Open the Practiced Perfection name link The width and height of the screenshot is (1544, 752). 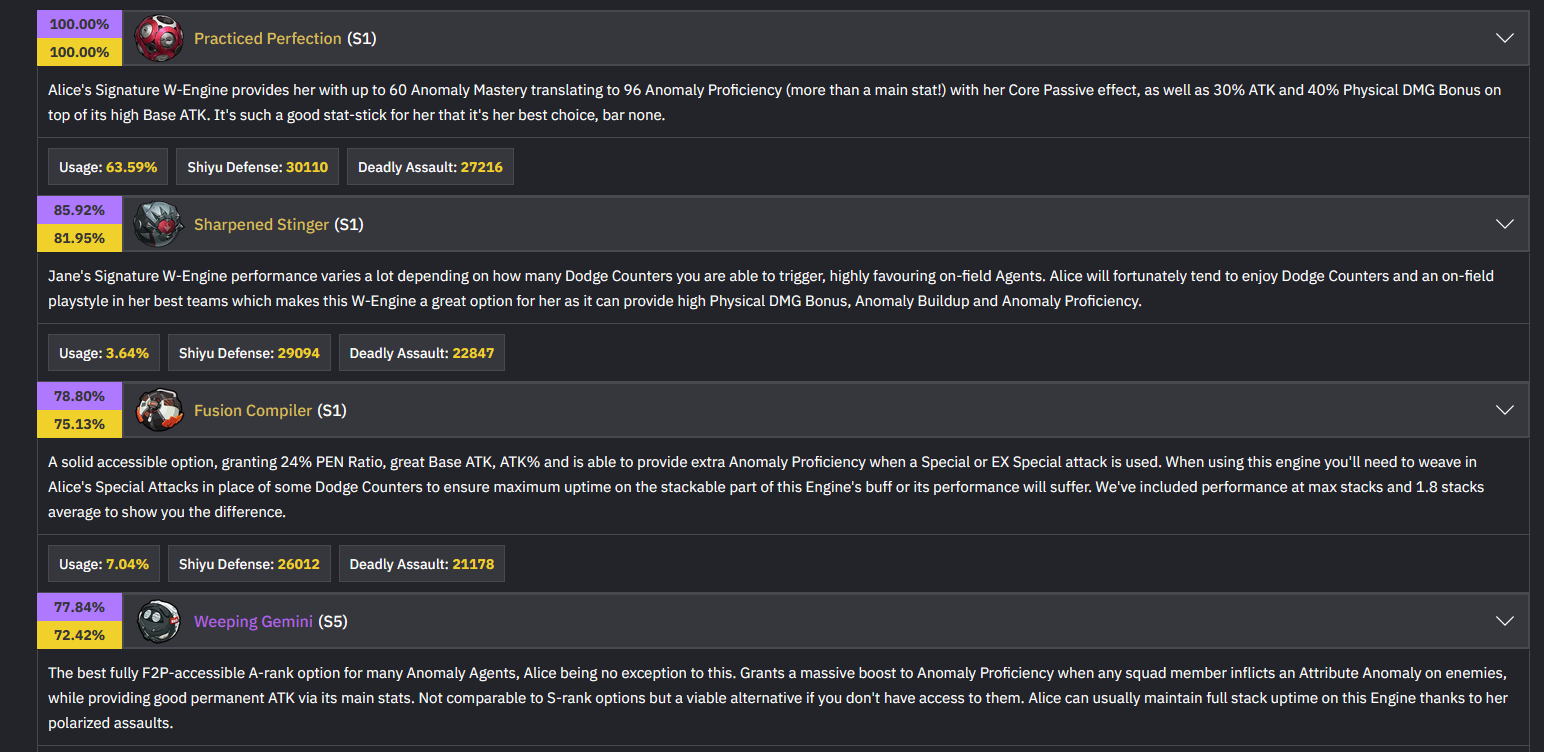(267, 38)
